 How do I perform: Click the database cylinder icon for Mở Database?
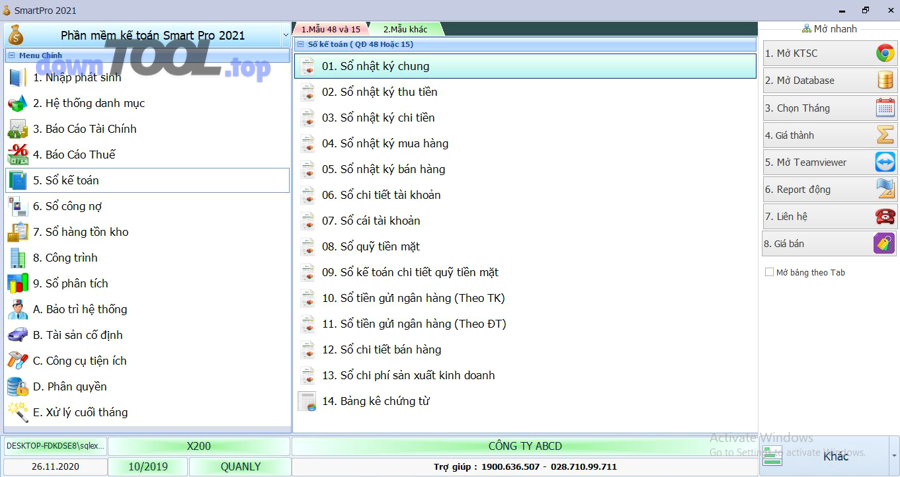click(885, 80)
